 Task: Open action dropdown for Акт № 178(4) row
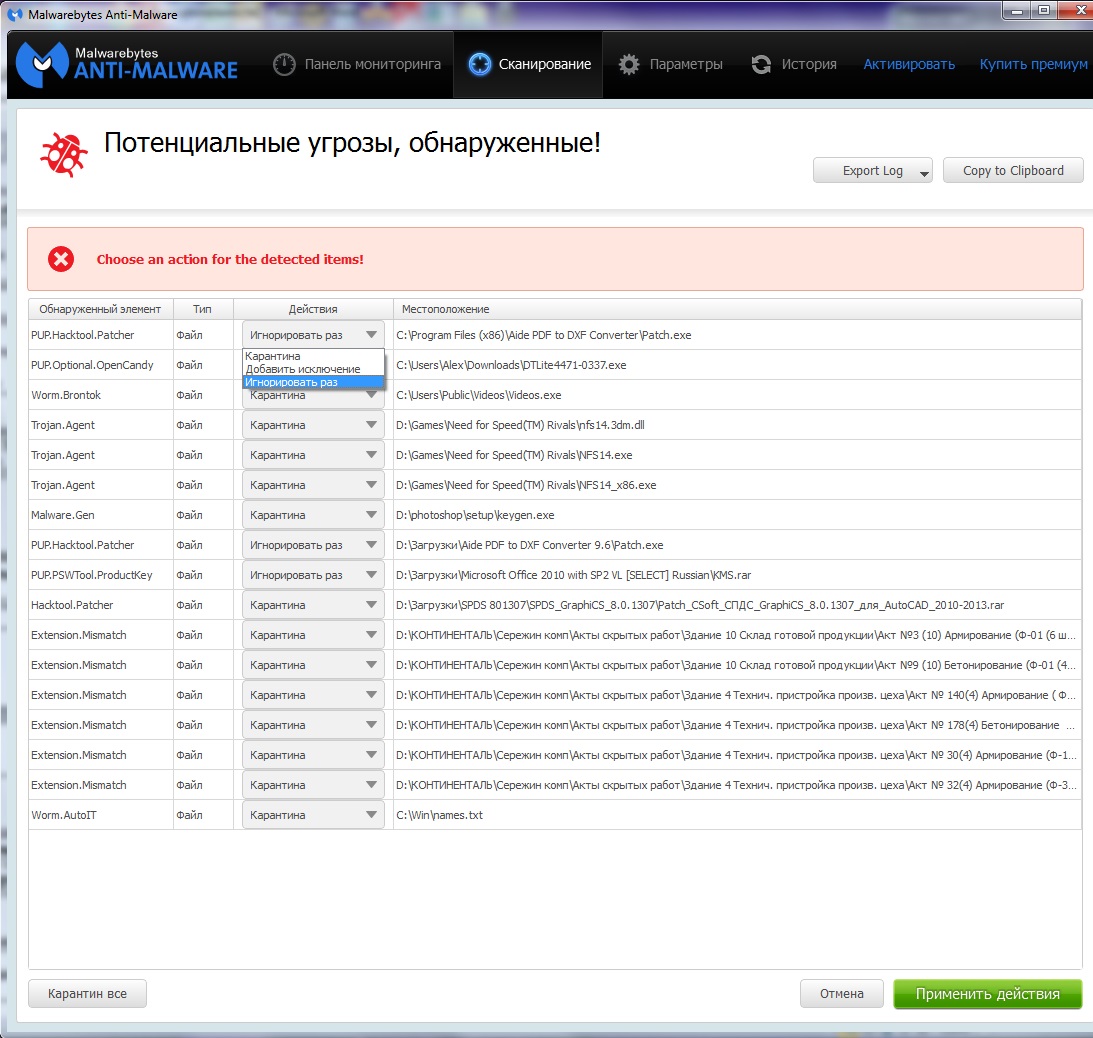click(313, 725)
